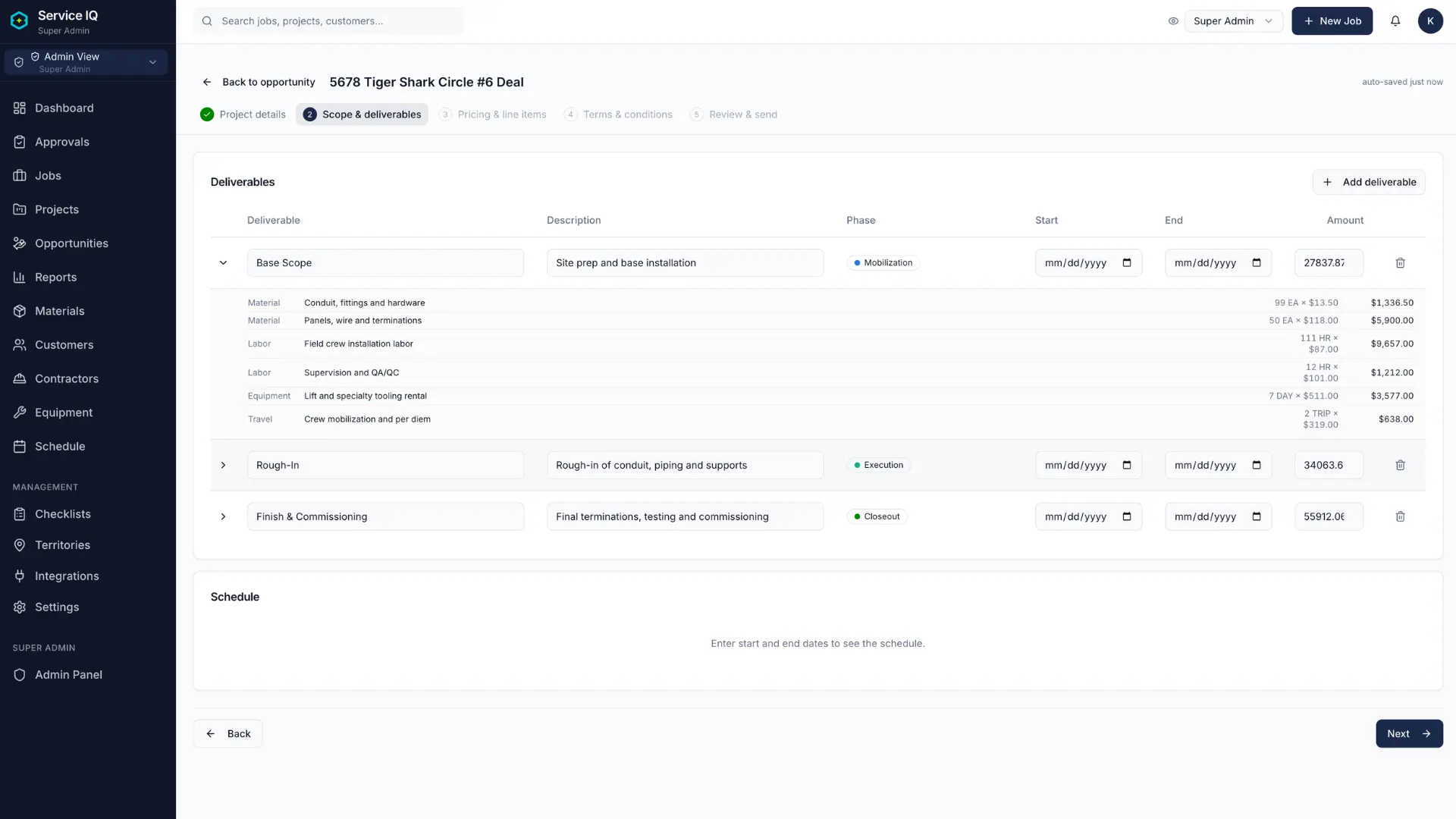Expand the Rough-In row

click(x=223, y=465)
